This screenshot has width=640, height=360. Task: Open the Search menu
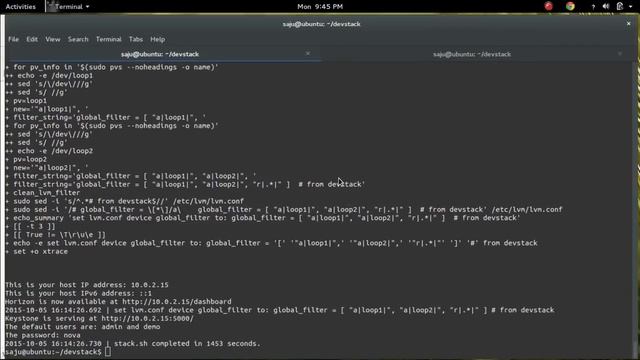(x=78, y=39)
